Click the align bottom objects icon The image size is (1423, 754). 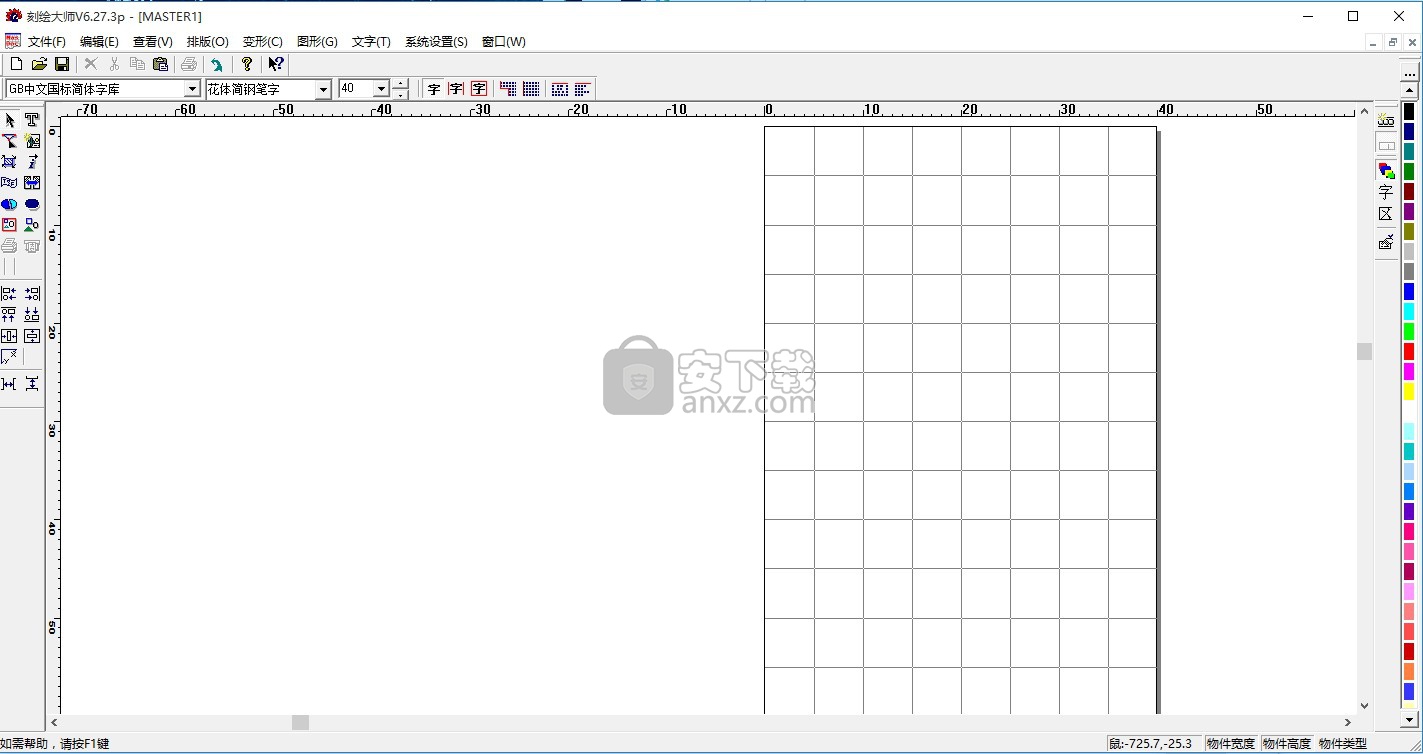point(32,314)
